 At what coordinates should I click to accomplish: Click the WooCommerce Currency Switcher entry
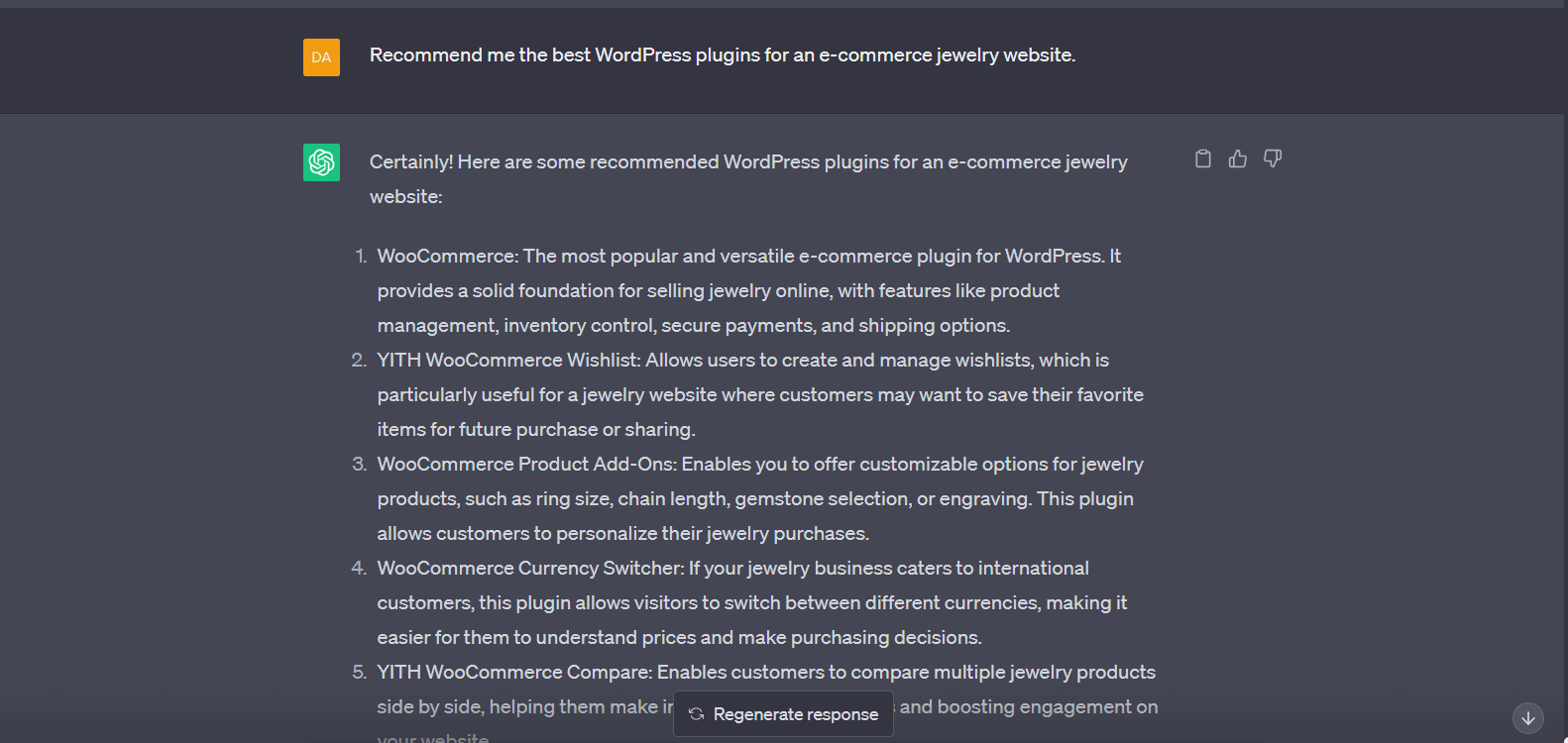click(x=732, y=569)
